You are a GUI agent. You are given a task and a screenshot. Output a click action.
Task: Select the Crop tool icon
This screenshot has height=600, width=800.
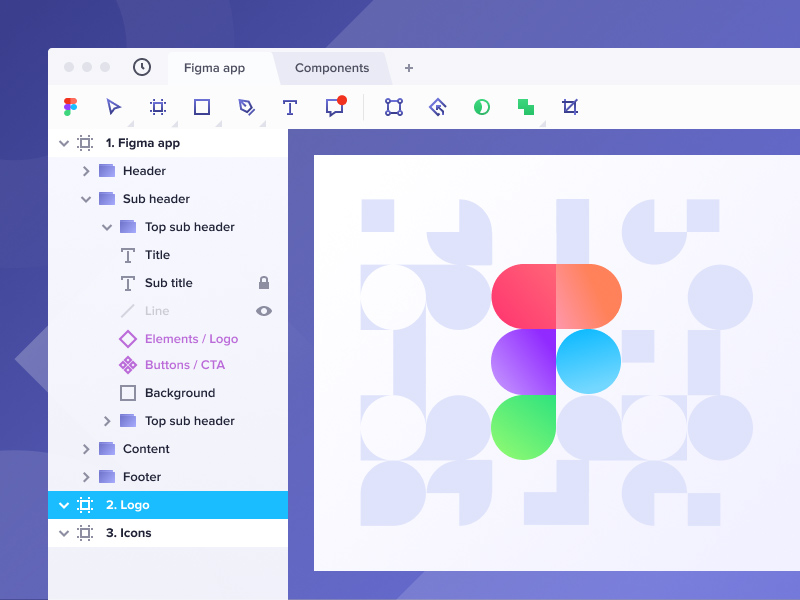click(570, 107)
